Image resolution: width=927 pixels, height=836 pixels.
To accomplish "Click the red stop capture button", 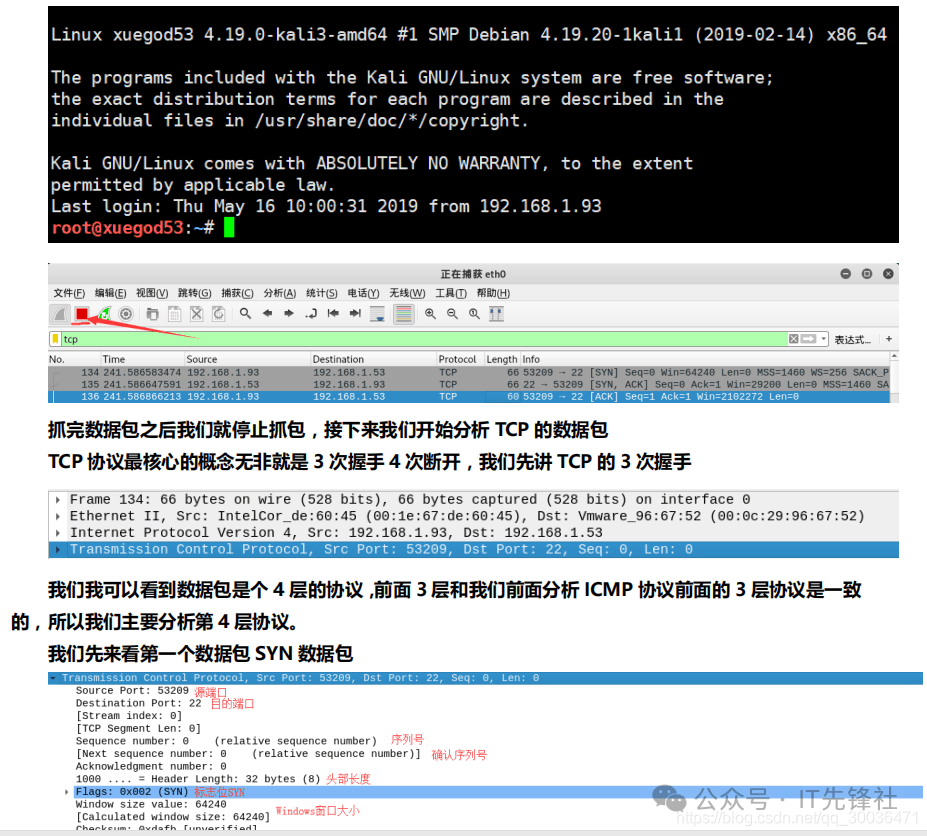I will tap(81, 314).
